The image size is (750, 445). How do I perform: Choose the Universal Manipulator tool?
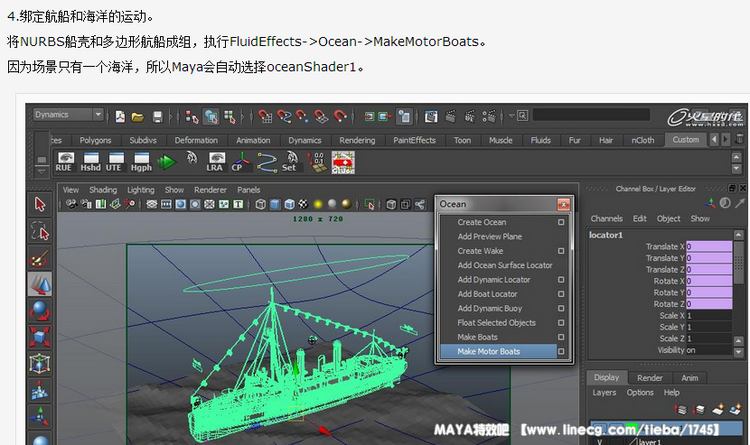click(x=40, y=364)
